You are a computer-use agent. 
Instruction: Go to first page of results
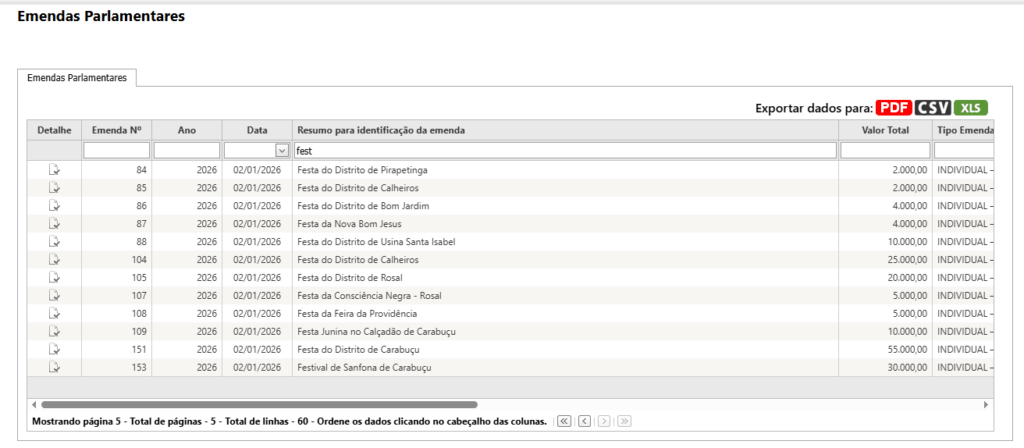coord(564,422)
